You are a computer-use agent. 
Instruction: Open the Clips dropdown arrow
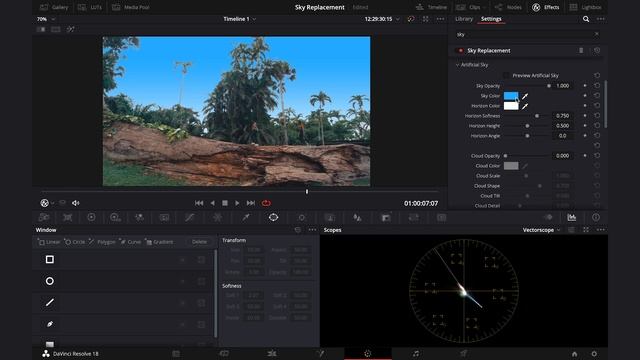484,7
